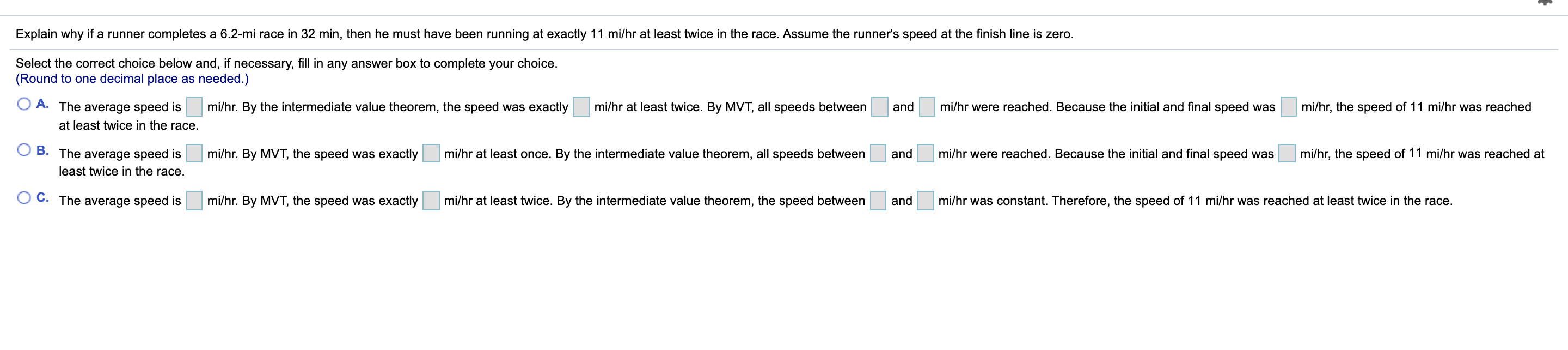Select answer choice B radio button

(24, 150)
